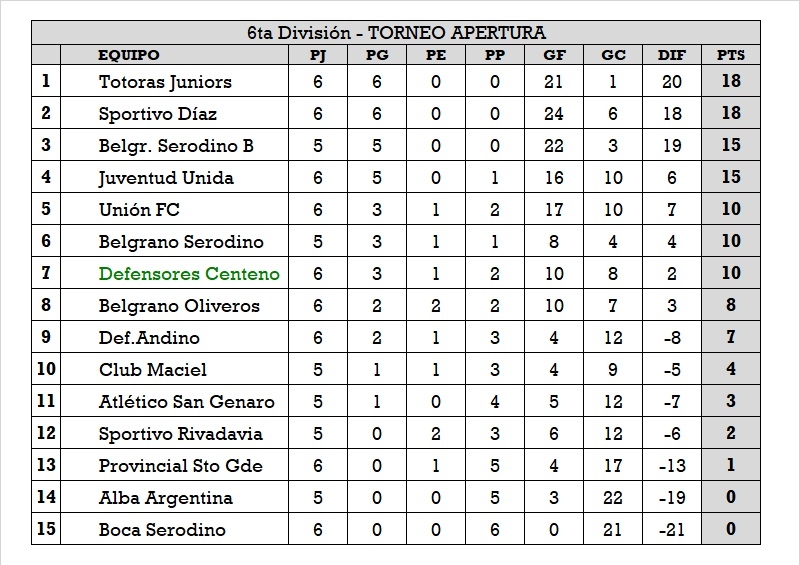The image size is (799, 565).
Task: Click the DIF column header
Action: click(672, 55)
